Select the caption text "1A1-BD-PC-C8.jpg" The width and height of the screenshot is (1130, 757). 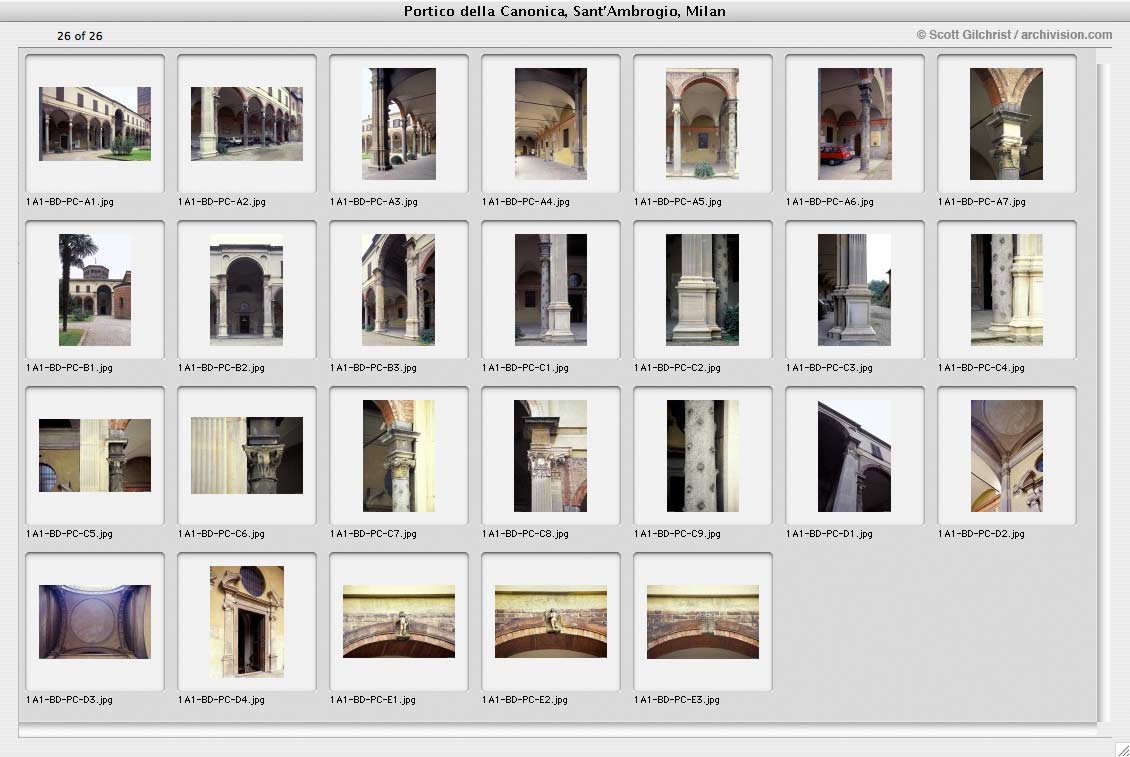pyautogui.click(x=525, y=534)
